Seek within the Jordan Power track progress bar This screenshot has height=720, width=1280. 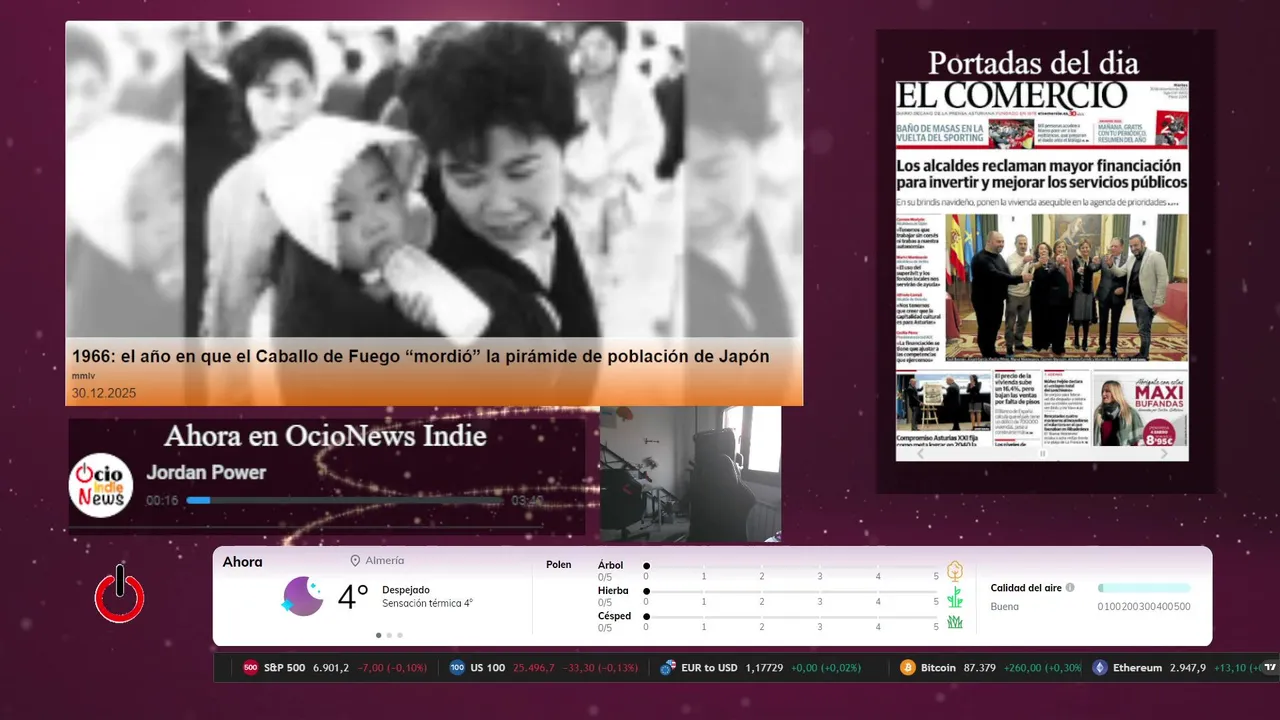(345, 500)
